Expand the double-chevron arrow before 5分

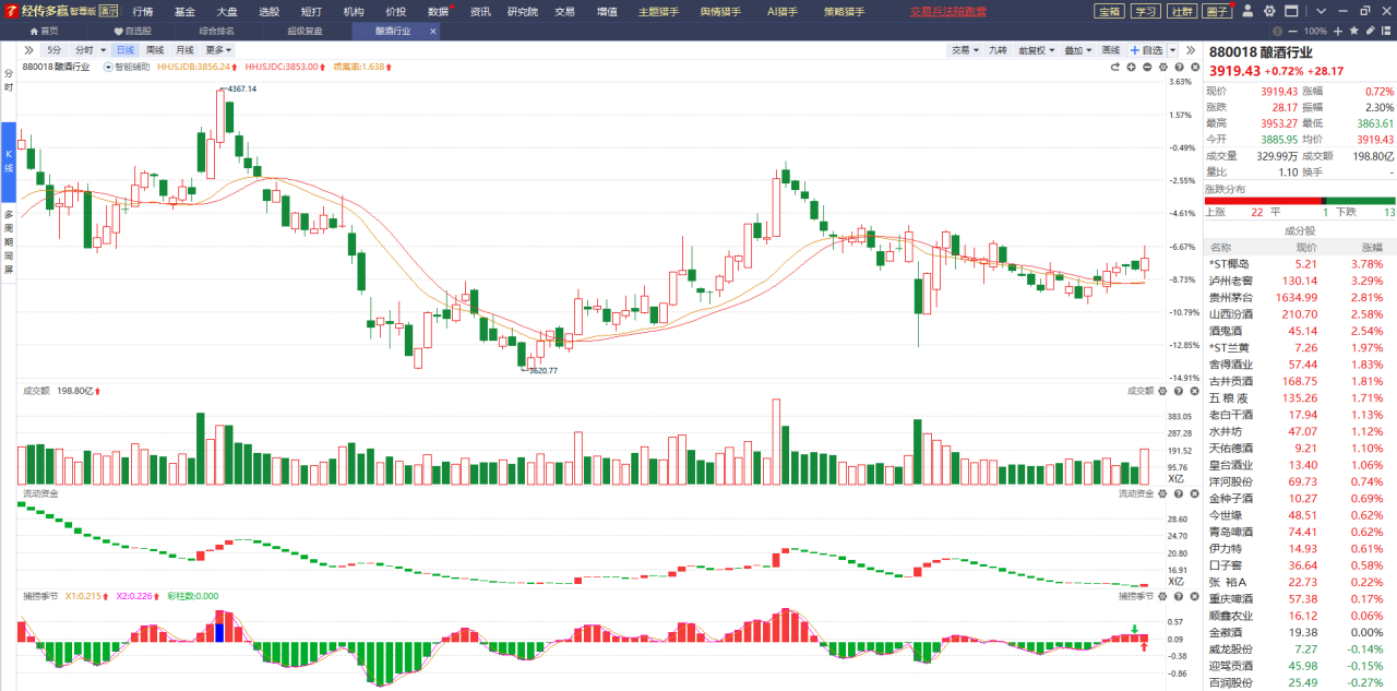28,50
